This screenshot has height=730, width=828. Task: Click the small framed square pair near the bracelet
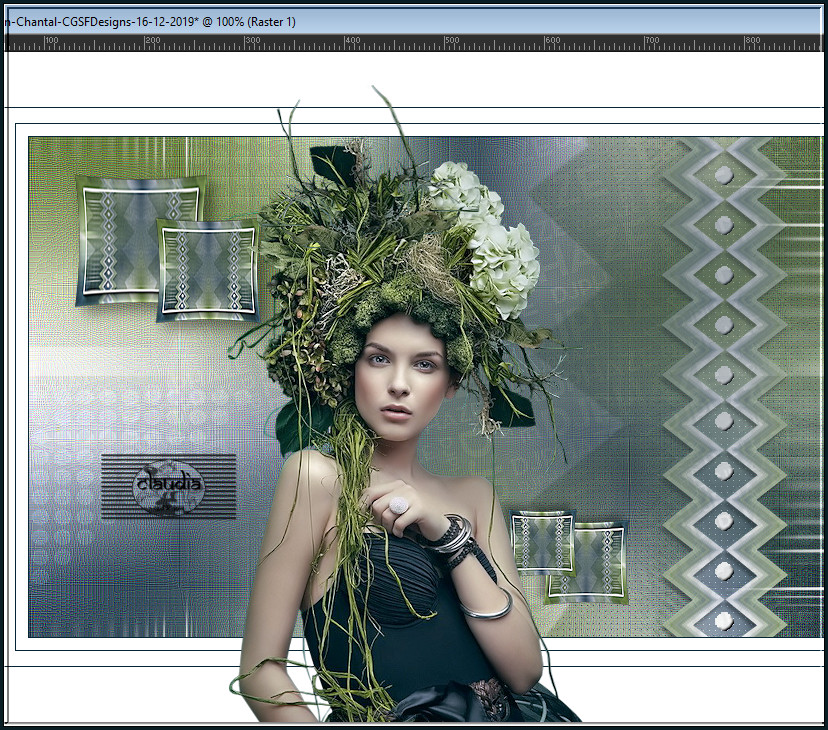[570, 557]
